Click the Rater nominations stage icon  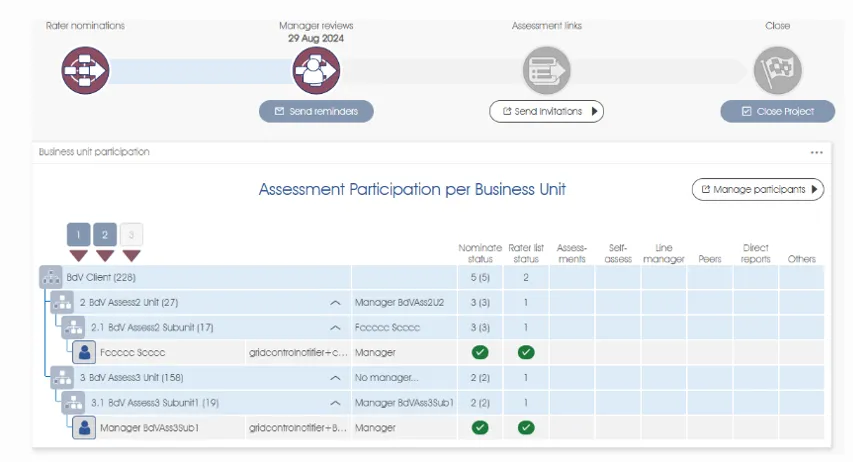click(85, 71)
